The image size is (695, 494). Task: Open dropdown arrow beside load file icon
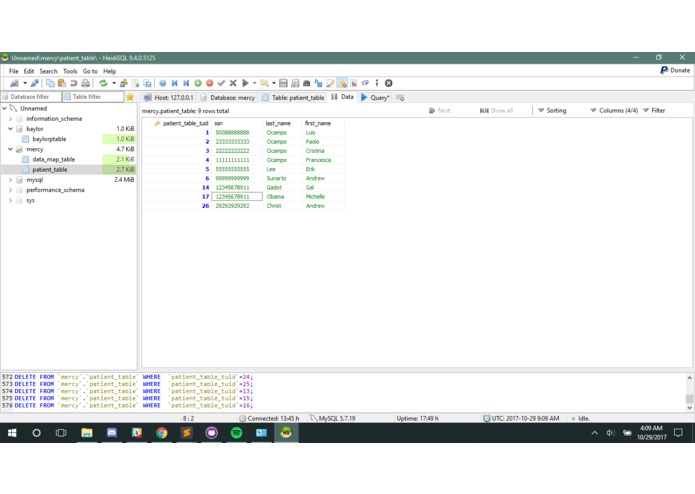tap(274, 83)
